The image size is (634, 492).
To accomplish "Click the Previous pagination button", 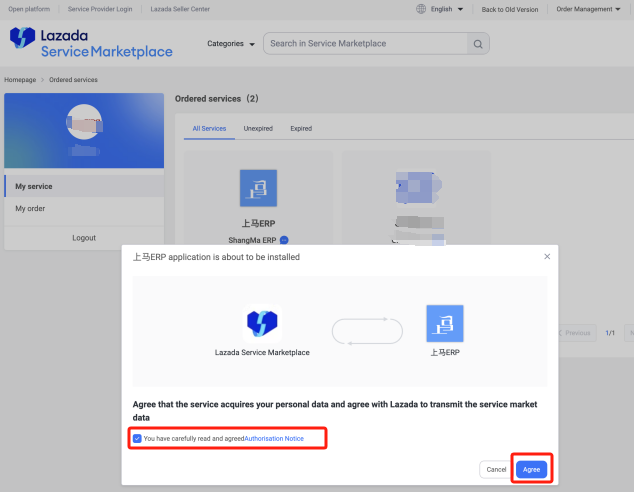I will pos(576,333).
